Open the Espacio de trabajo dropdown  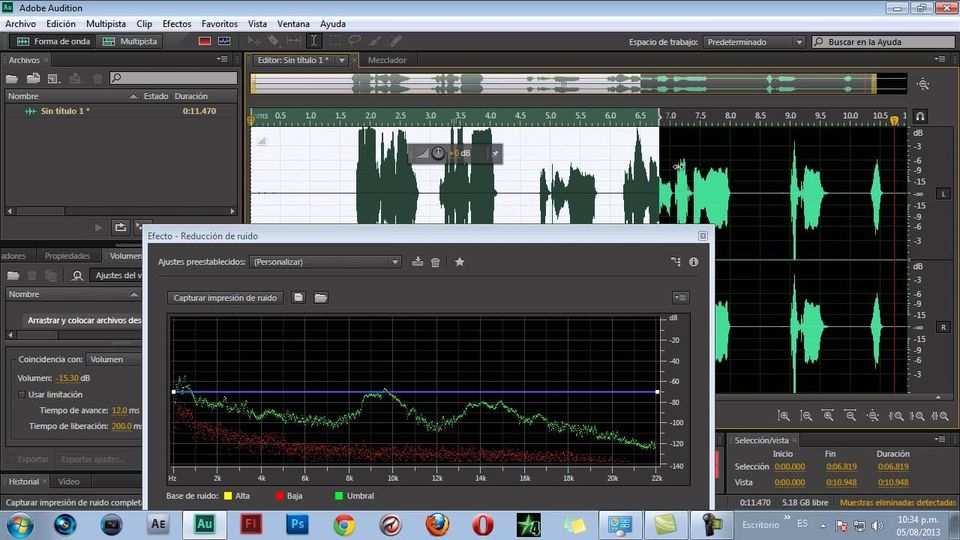pyautogui.click(x=753, y=42)
